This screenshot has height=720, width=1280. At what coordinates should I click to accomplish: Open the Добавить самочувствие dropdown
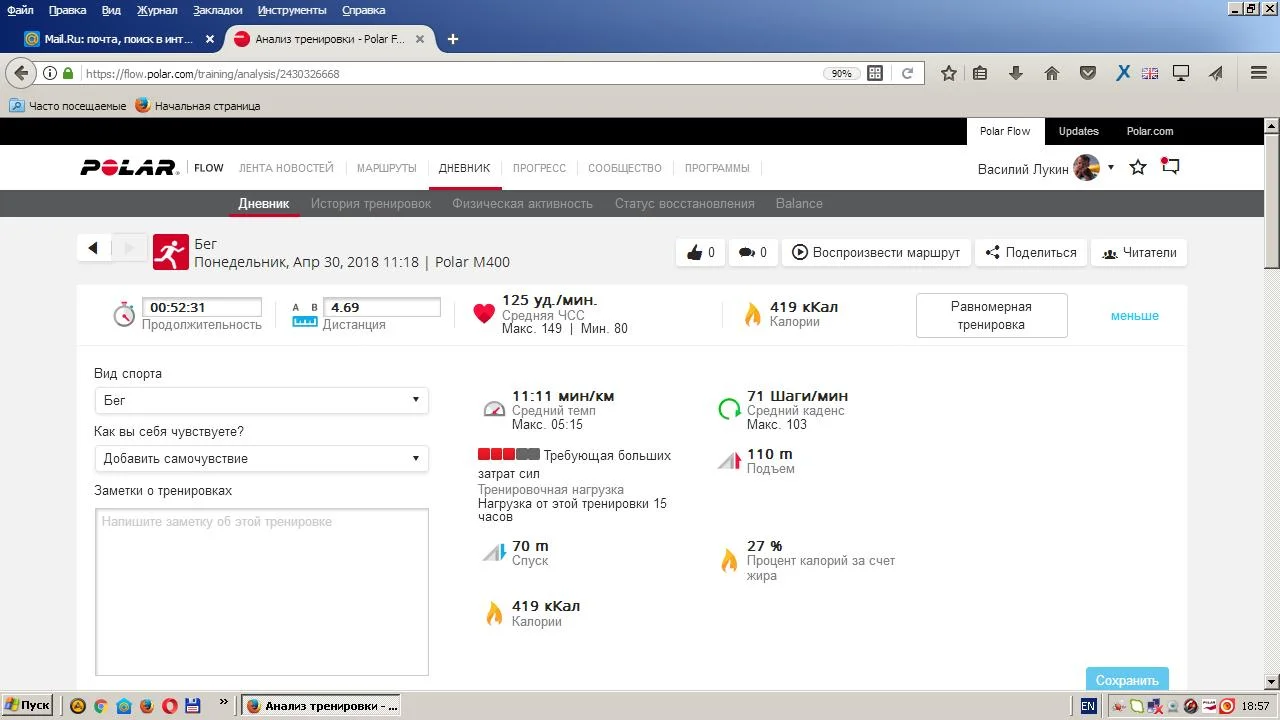pyautogui.click(x=261, y=458)
